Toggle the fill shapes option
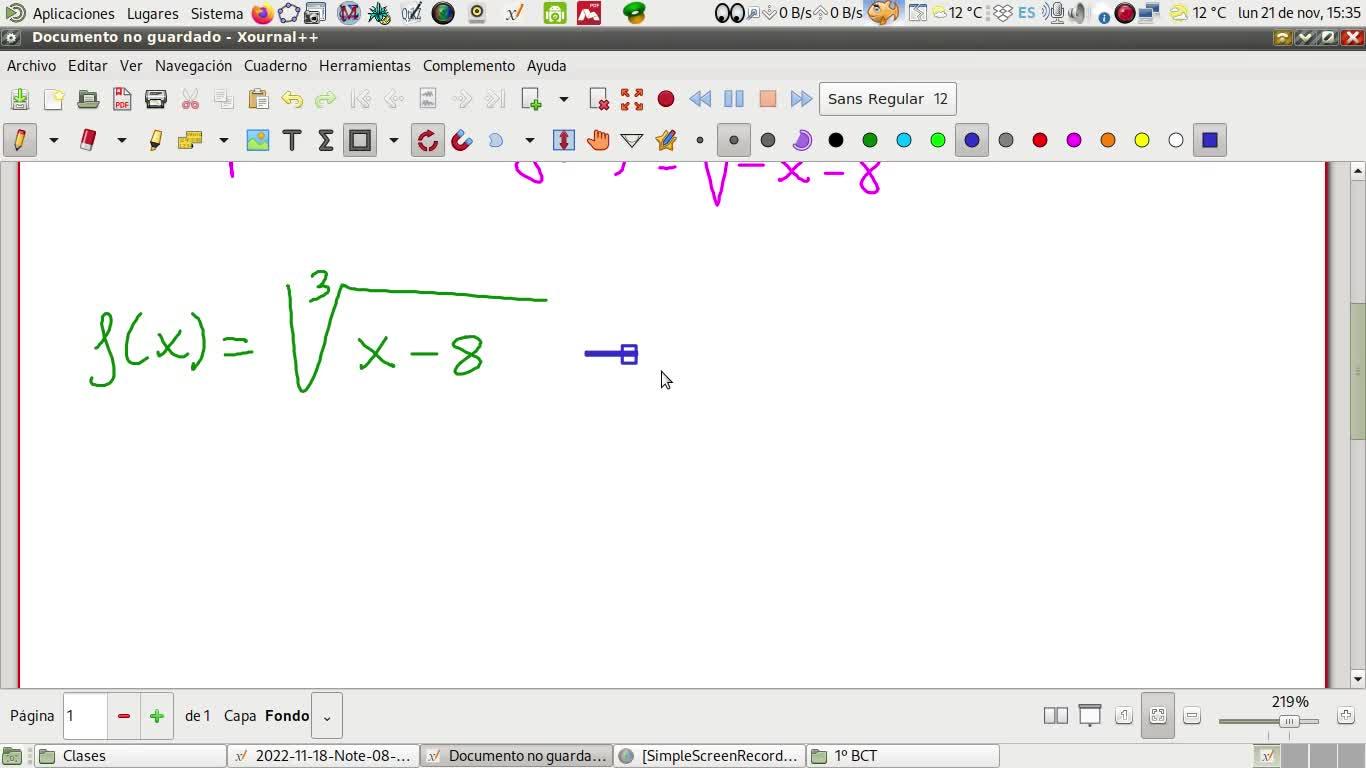This screenshot has width=1366, height=768. (x=802, y=140)
